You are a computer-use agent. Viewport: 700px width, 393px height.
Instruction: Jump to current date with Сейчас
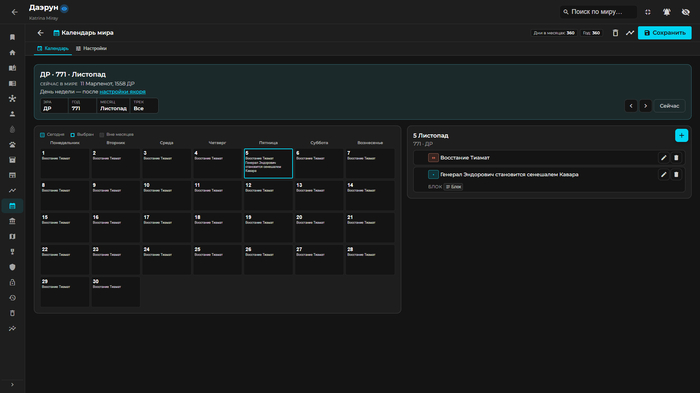(x=669, y=106)
